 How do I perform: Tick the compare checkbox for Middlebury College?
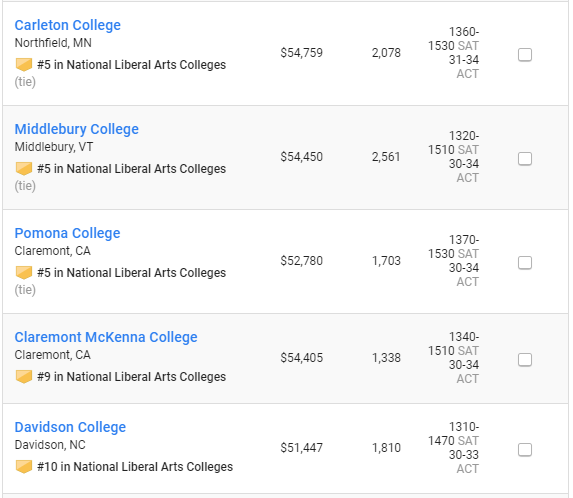pos(525,159)
